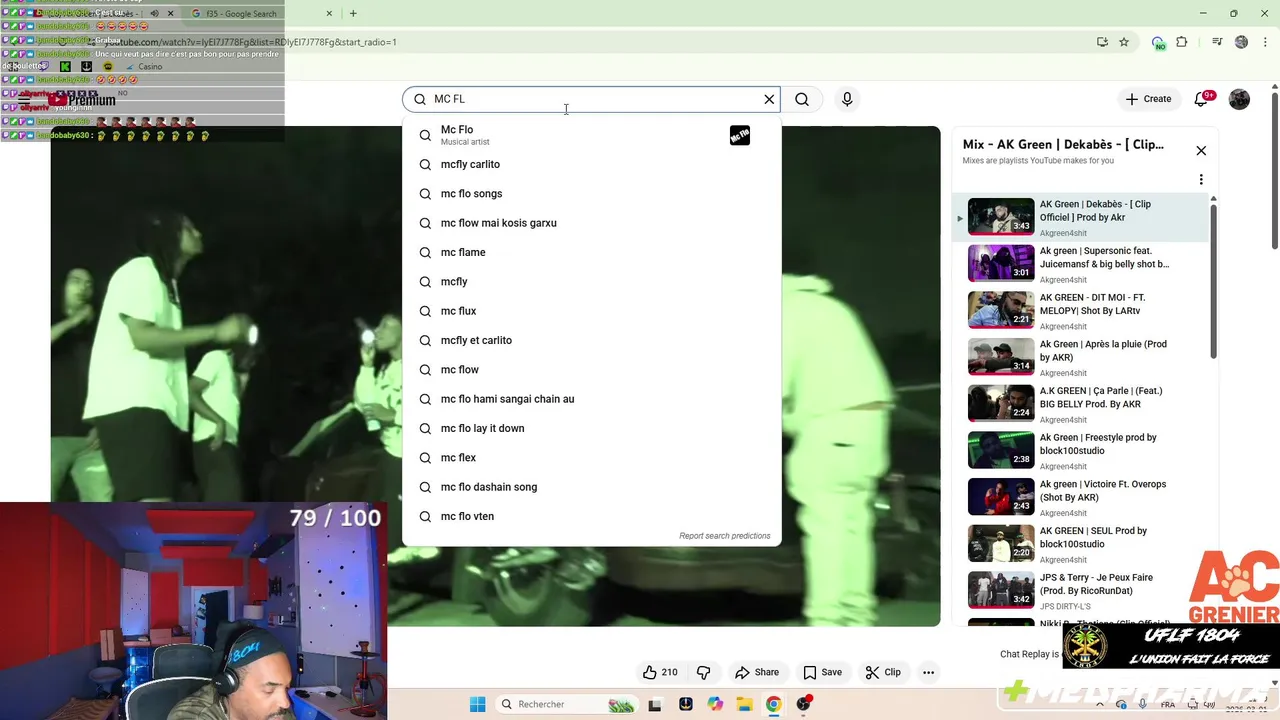Choose suggestion 'mc flux'
This screenshot has width=1280, height=720.
591,311
